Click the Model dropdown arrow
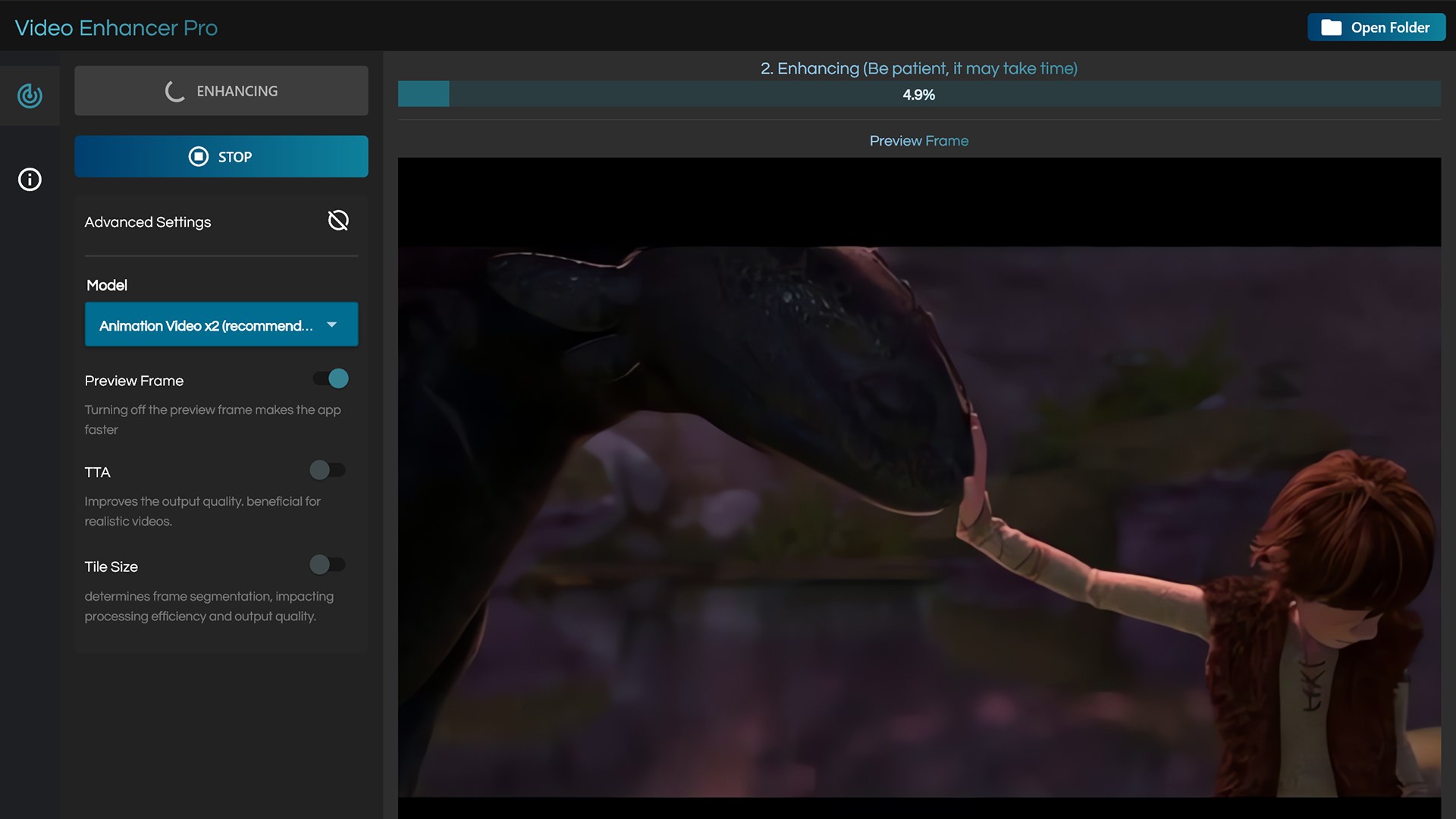 coord(331,325)
